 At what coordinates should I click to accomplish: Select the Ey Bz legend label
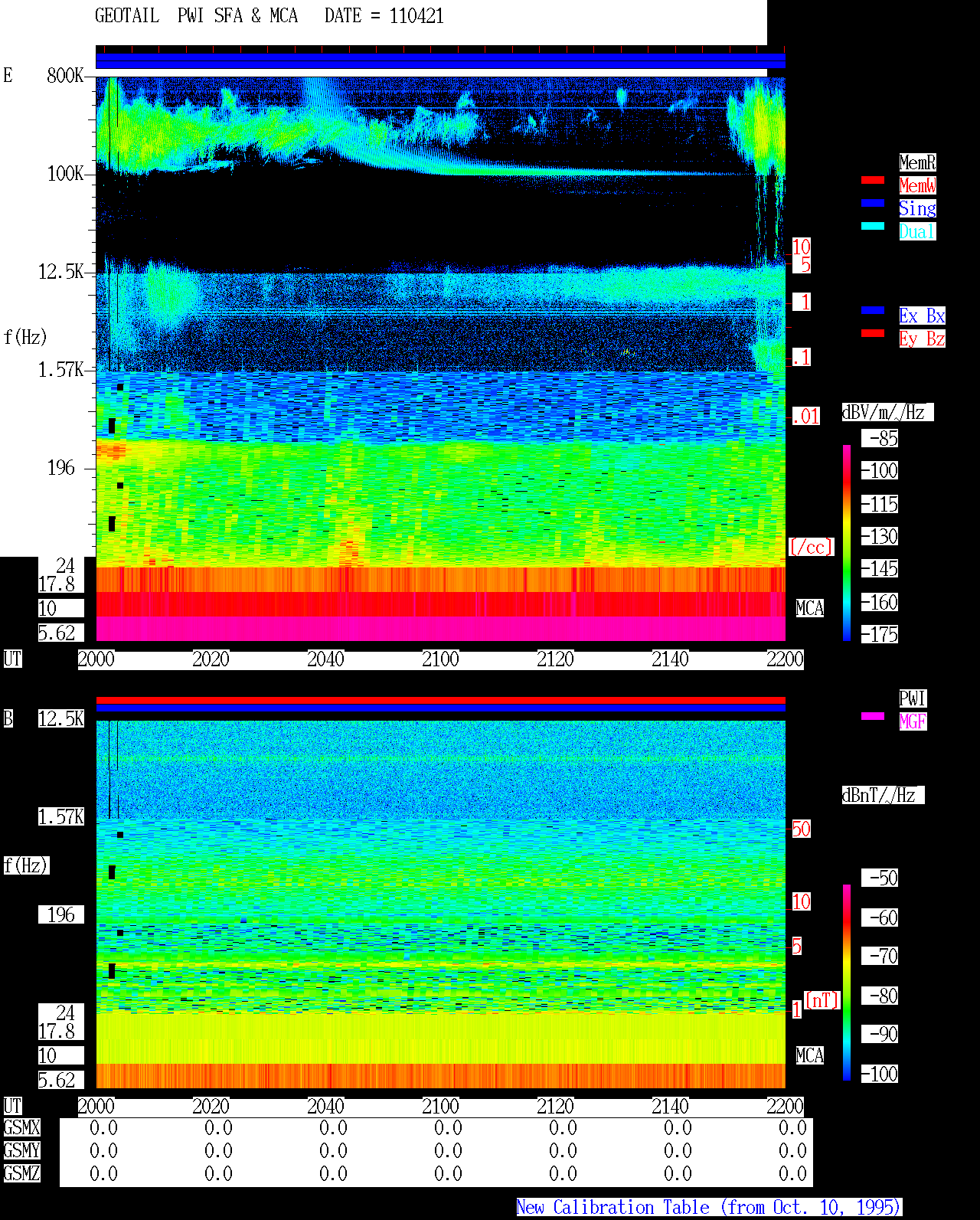point(922,339)
